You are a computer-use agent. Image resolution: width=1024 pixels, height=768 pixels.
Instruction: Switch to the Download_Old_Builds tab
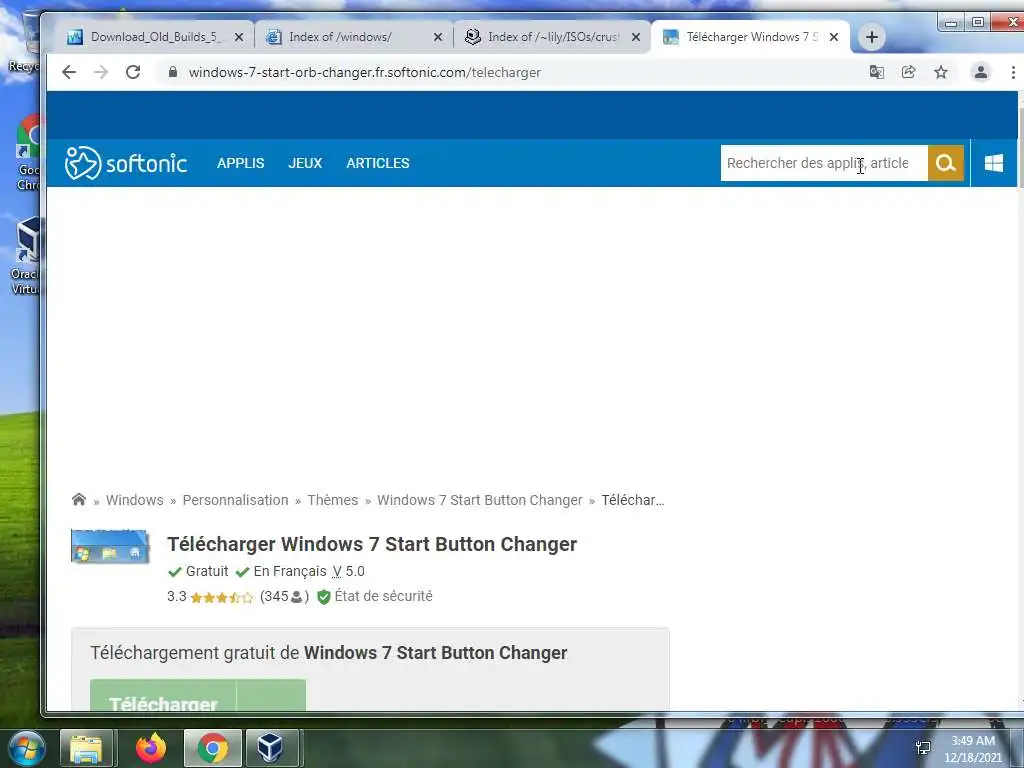point(157,37)
